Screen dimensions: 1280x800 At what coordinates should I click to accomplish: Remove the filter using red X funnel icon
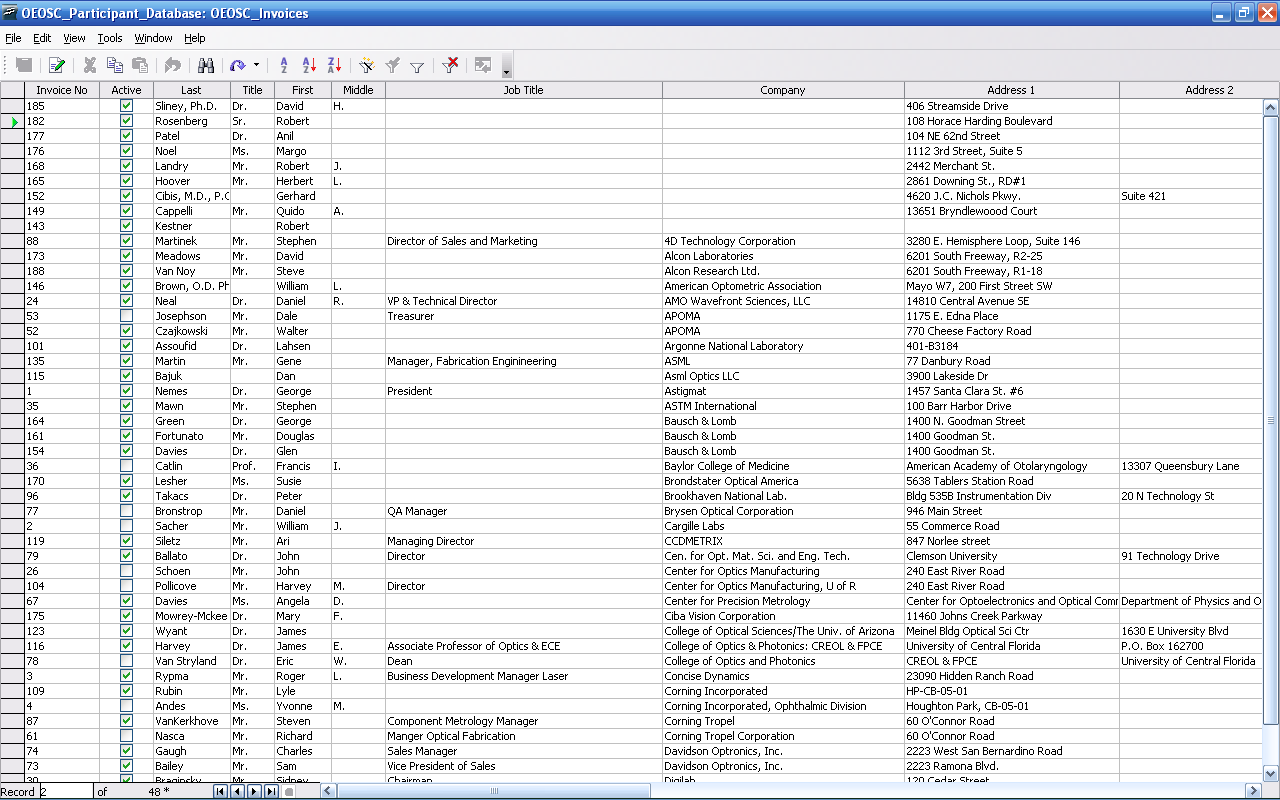[451, 65]
